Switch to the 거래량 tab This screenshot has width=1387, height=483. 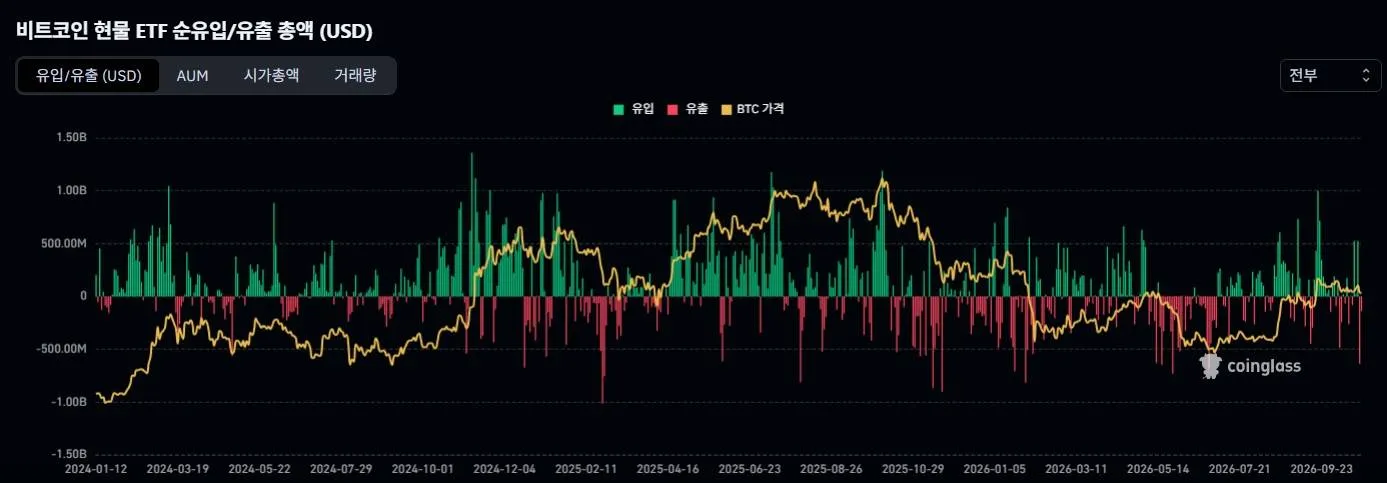355,75
